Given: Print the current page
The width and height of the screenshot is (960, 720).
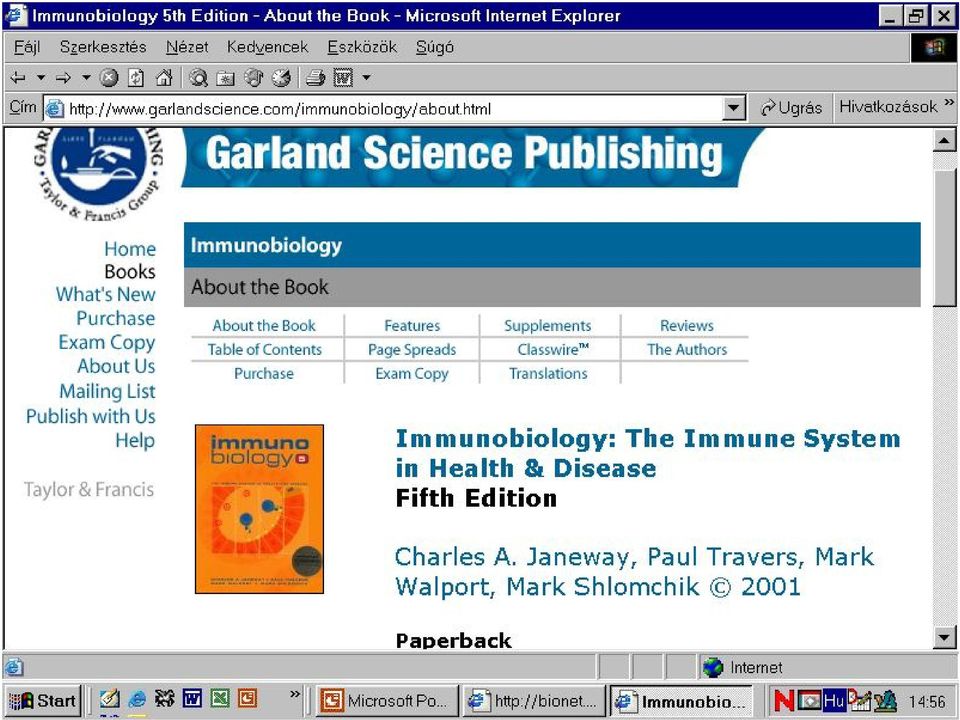Looking at the screenshot, I should 315,78.
